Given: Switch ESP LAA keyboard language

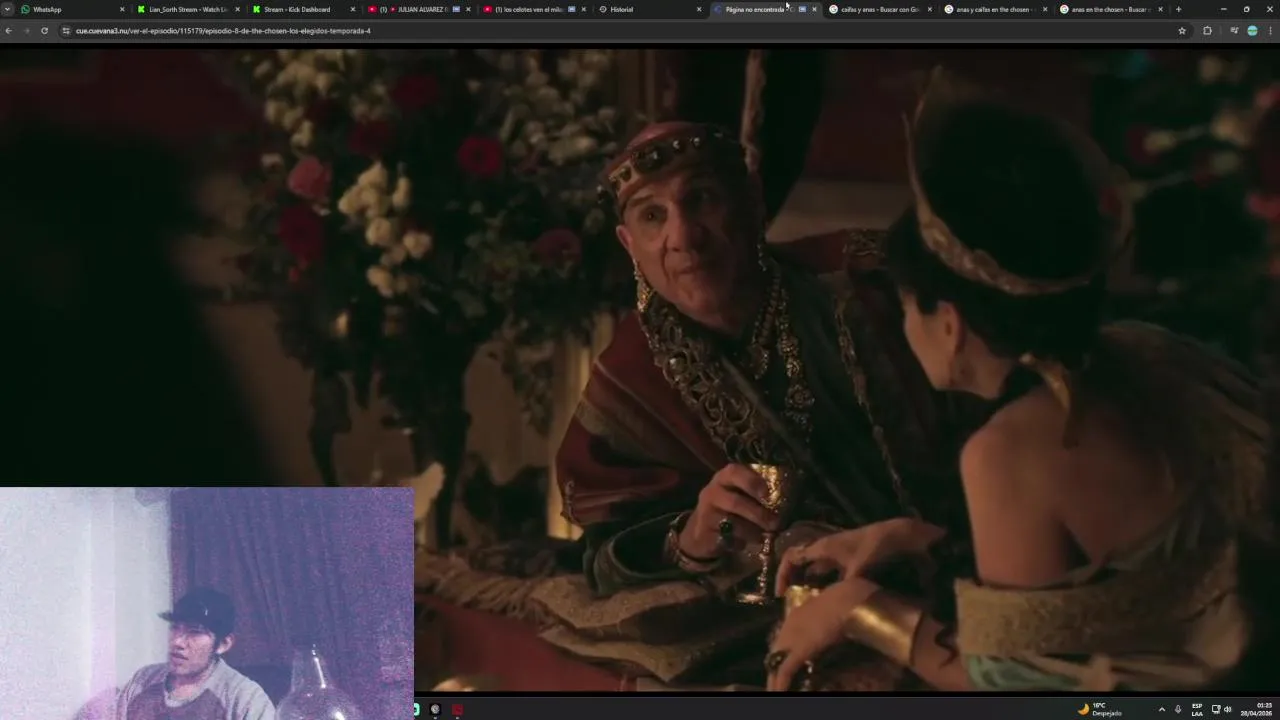Looking at the screenshot, I should pyautogui.click(x=1197, y=709).
